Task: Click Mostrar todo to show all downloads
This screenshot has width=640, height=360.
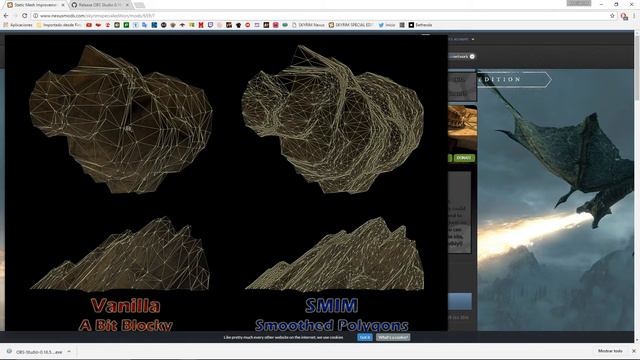Action: point(610,351)
